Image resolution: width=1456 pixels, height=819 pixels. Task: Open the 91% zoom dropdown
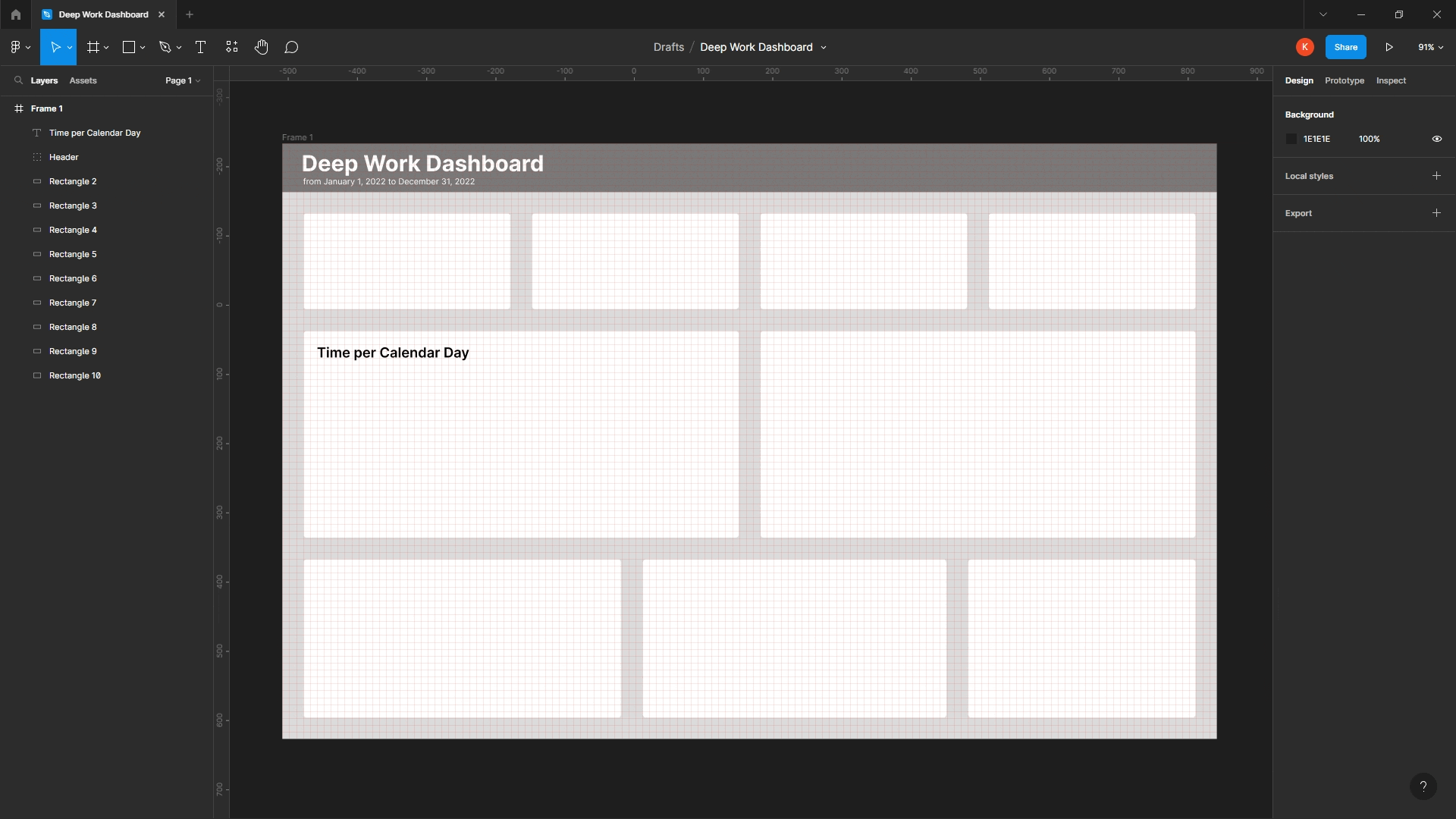point(1430,47)
